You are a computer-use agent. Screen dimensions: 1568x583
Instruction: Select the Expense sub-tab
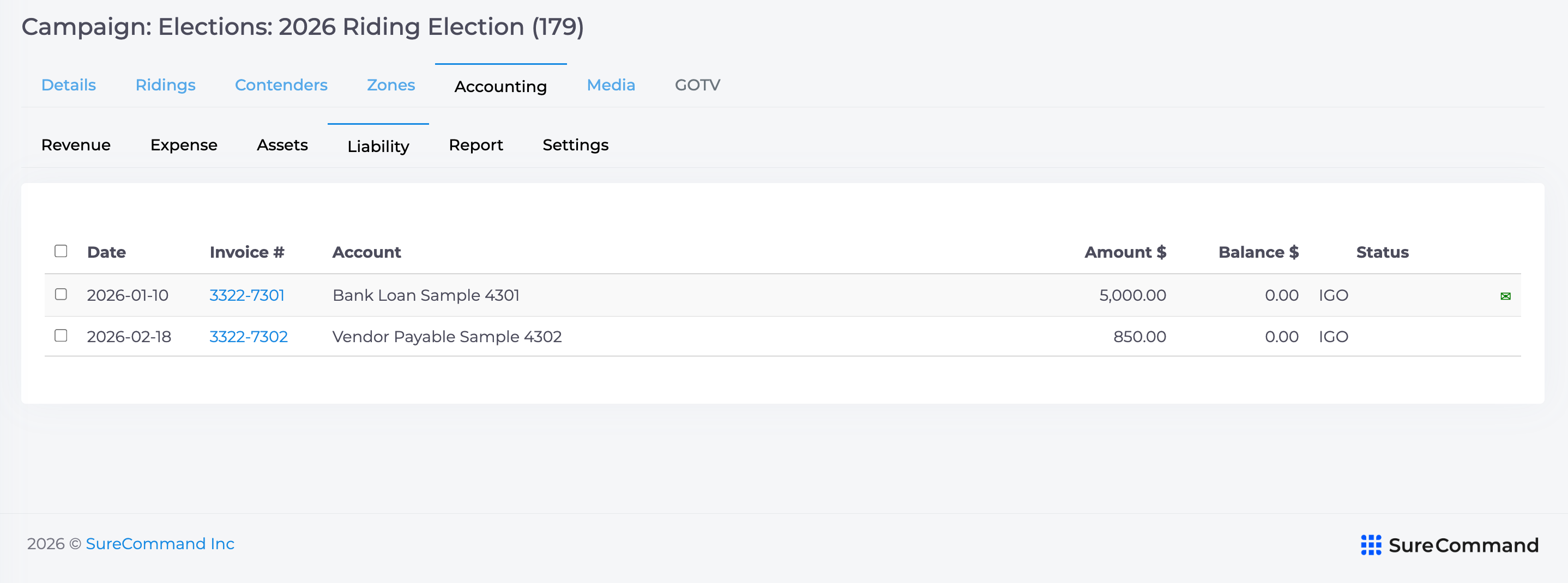pyautogui.click(x=184, y=145)
